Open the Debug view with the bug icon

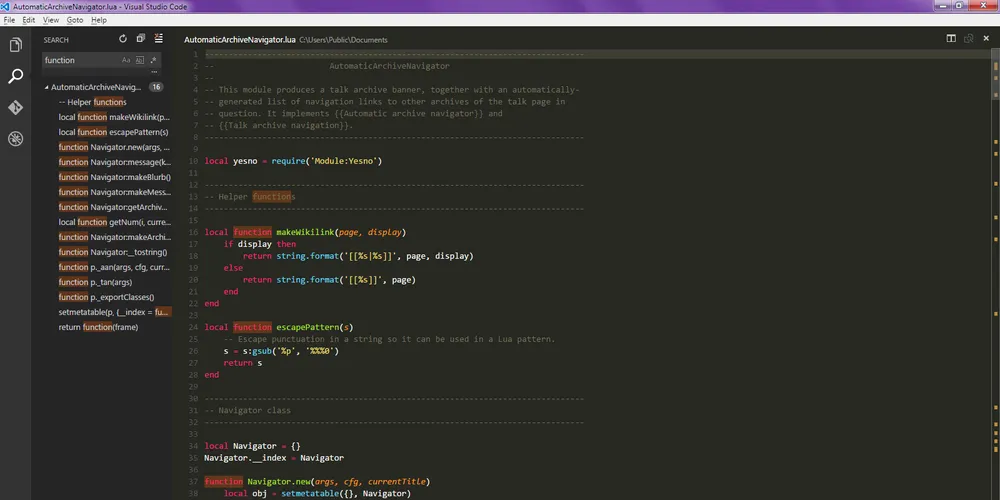(x=15, y=138)
